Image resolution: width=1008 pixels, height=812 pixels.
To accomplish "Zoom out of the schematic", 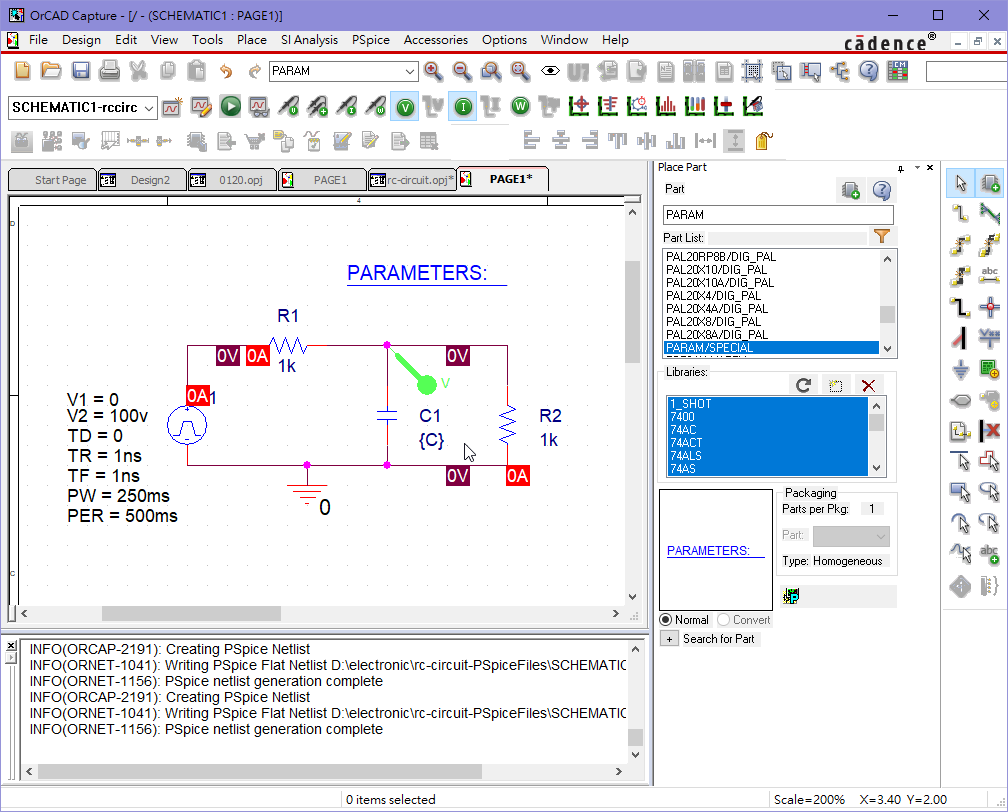I will pos(462,71).
